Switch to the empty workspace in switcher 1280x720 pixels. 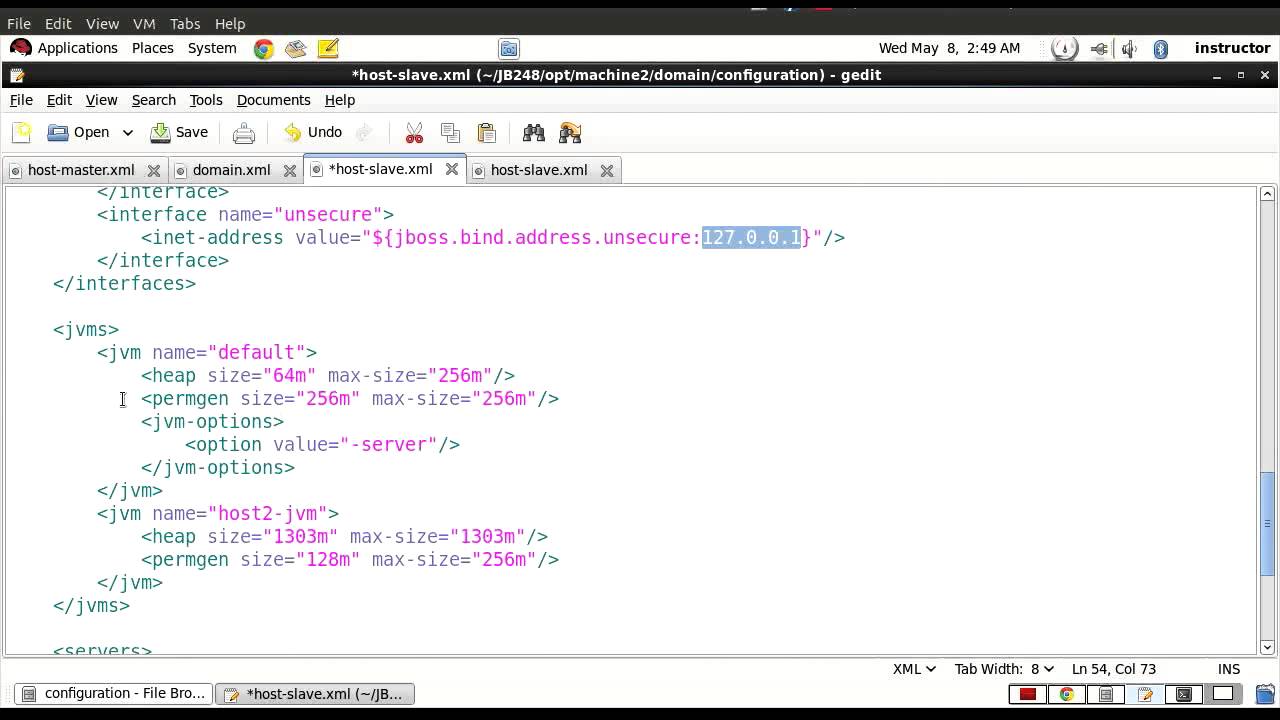pos(1224,694)
